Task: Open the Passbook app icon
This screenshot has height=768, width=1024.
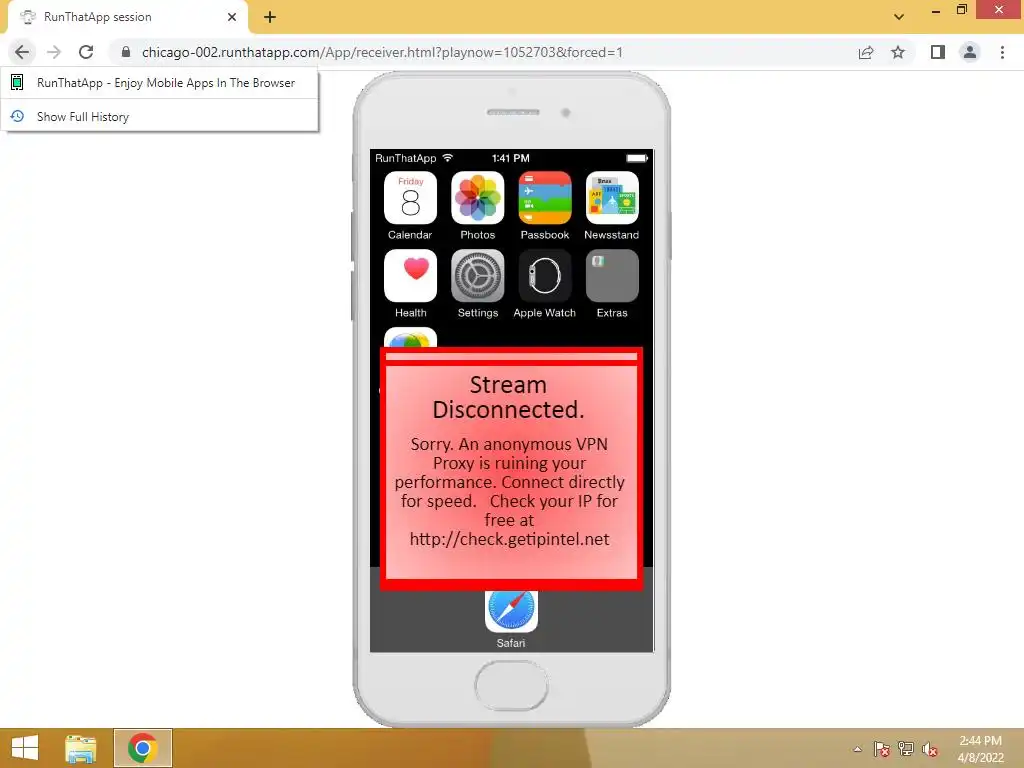Action: [545, 198]
